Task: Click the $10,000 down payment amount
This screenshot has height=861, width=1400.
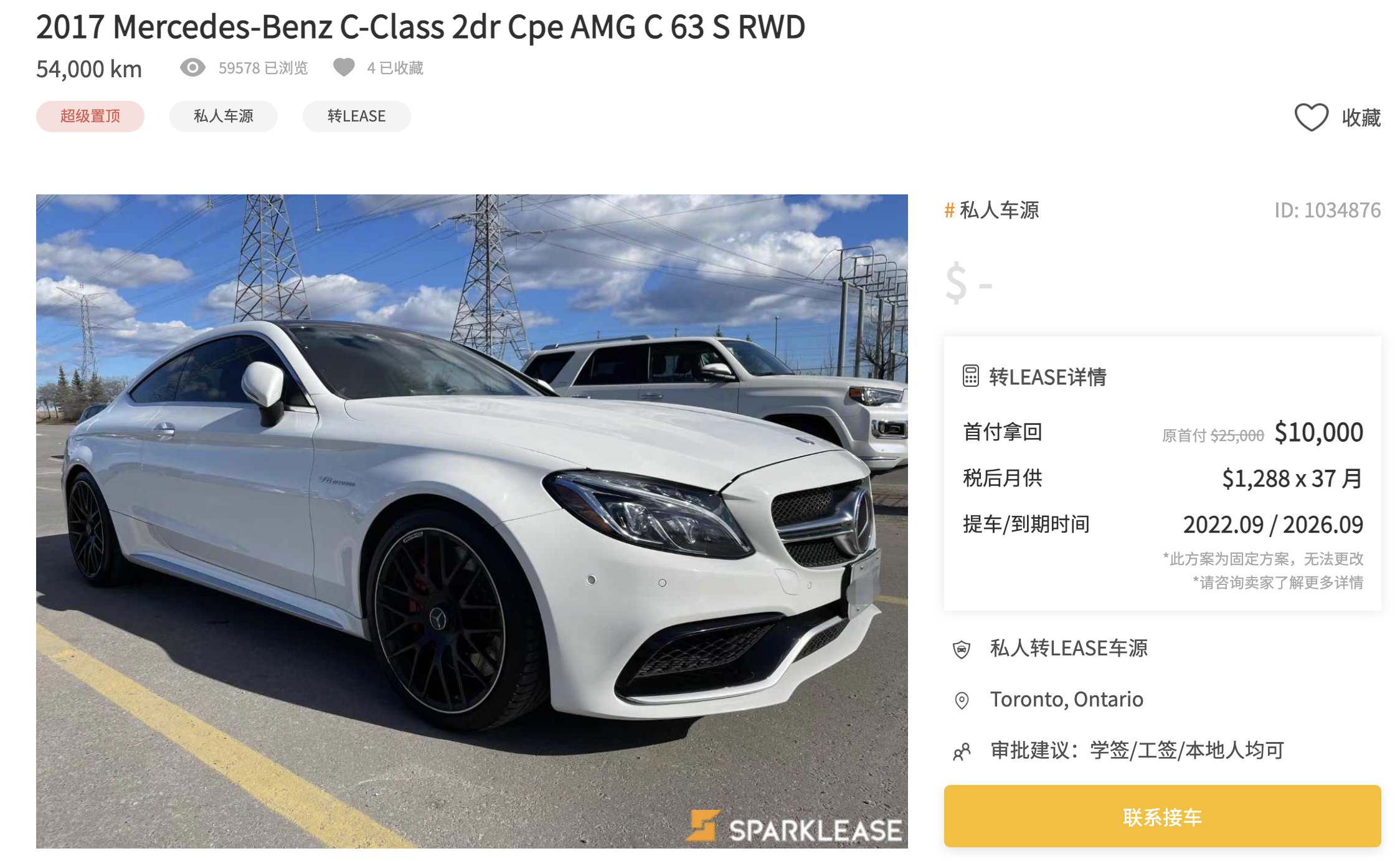Action: tap(1318, 432)
